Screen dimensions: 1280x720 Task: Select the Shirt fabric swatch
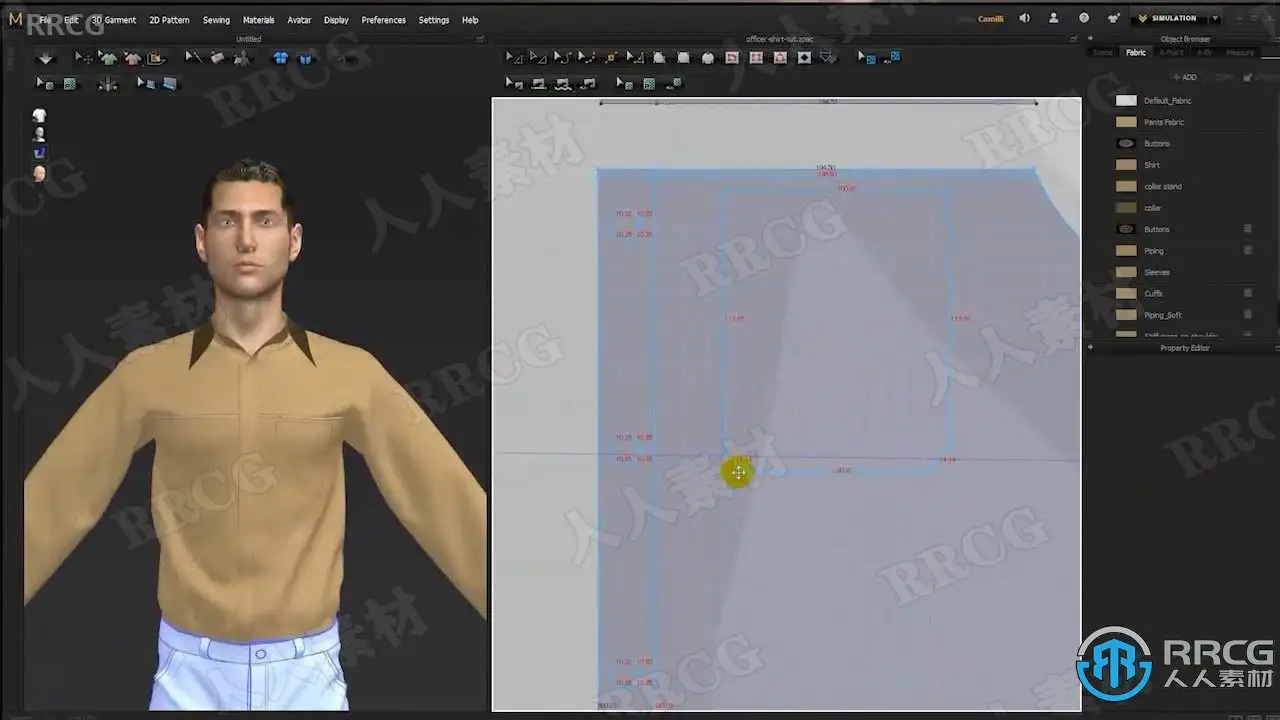1126,165
